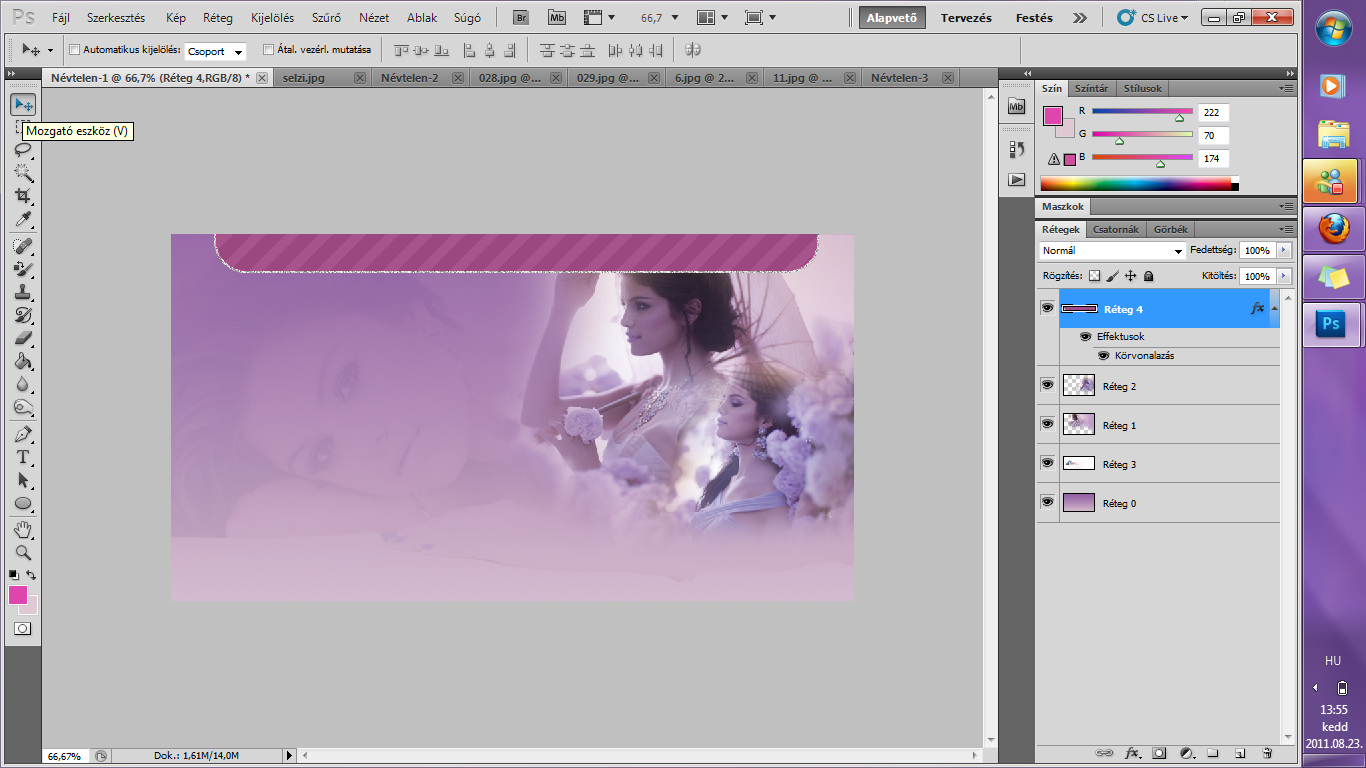
Task: Choose the Horizontal Type tool
Action: tap(22, 457)
